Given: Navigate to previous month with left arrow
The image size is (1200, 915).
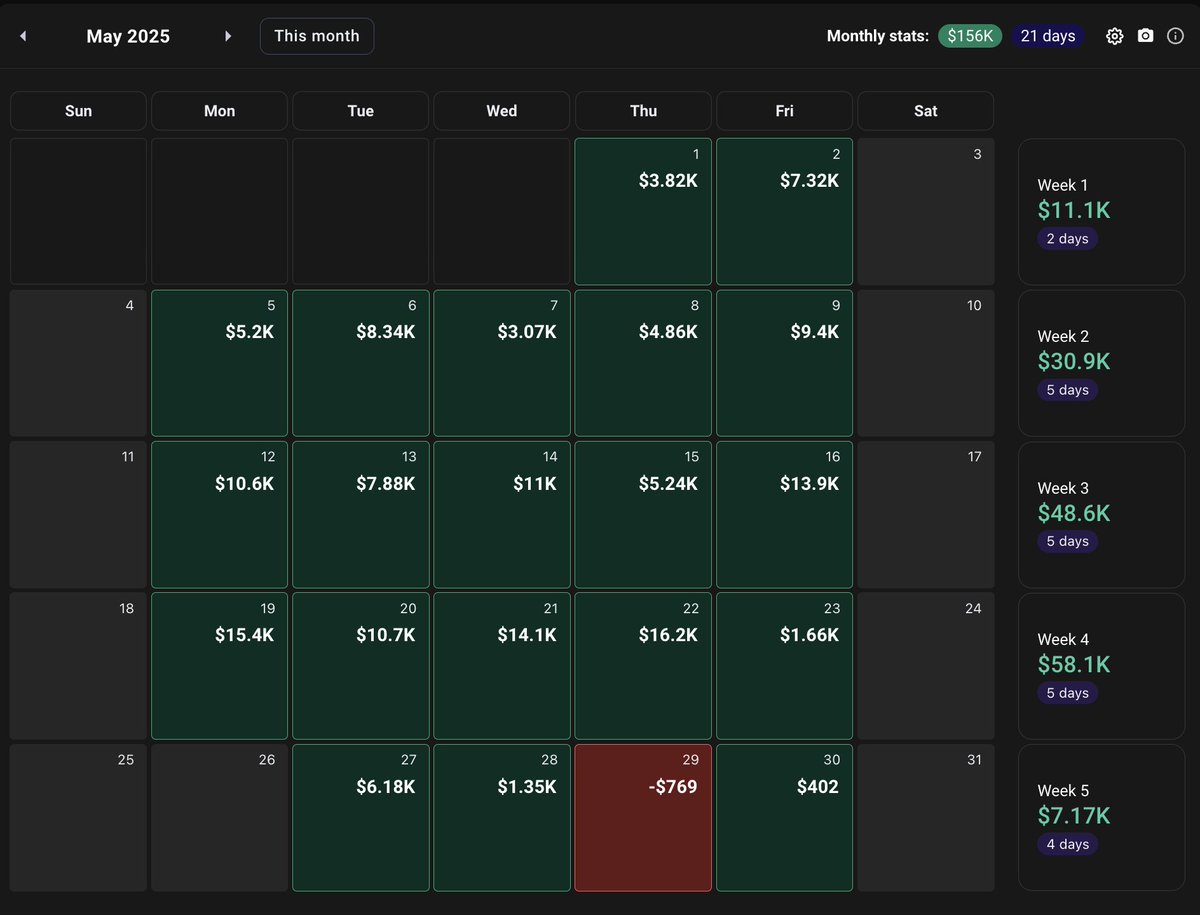Looking at the screenshot, I should coord(22,35).
